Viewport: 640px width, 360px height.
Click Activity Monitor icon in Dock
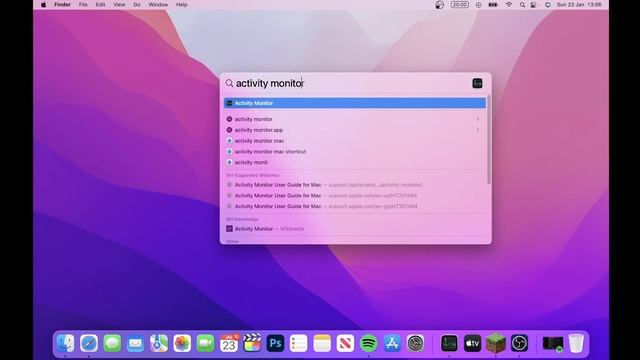(x=449, y=343)
